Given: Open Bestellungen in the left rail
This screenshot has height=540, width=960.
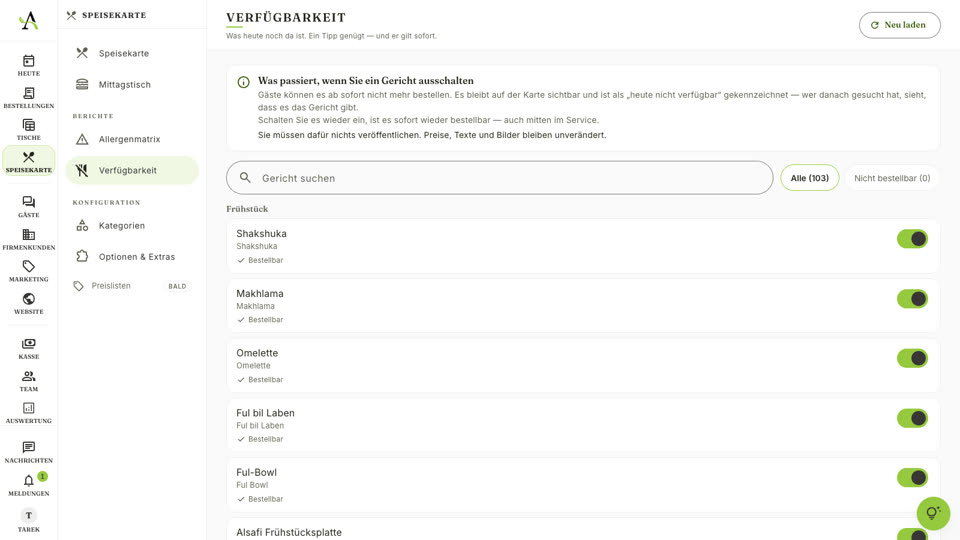Looking at the screenshot, I should [x=28, y=98].
